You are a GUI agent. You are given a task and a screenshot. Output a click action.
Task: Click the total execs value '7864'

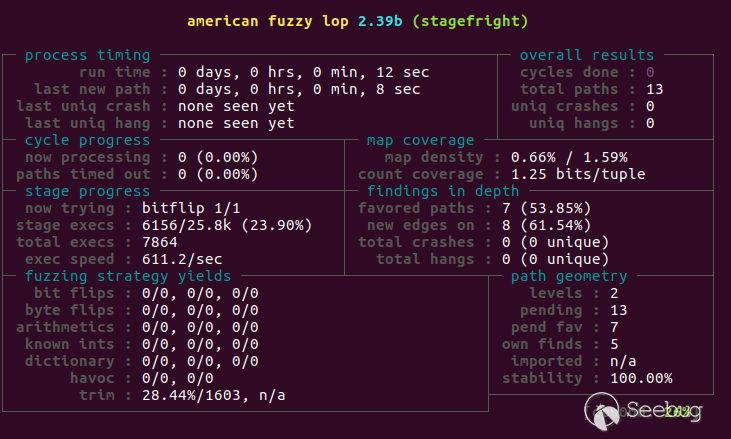[159, 242]
